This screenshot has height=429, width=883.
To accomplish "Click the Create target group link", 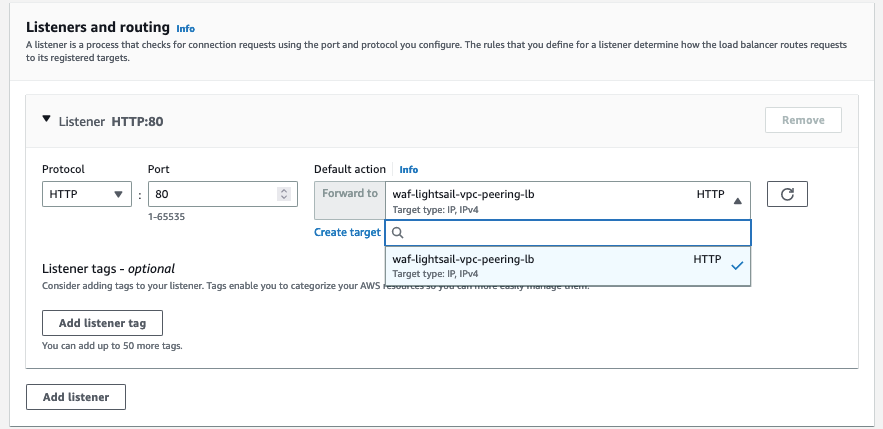I will (x=348, y=232).
